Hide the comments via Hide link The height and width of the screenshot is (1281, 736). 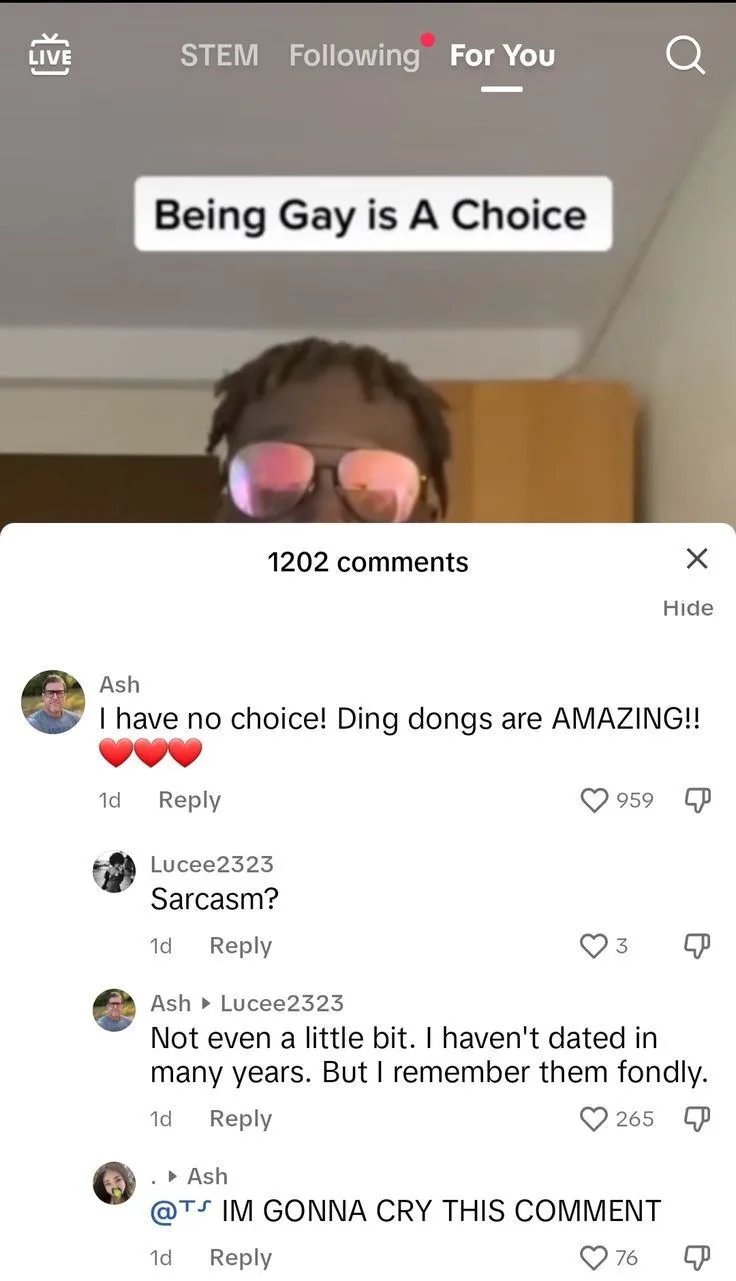[x=688, y=608]
